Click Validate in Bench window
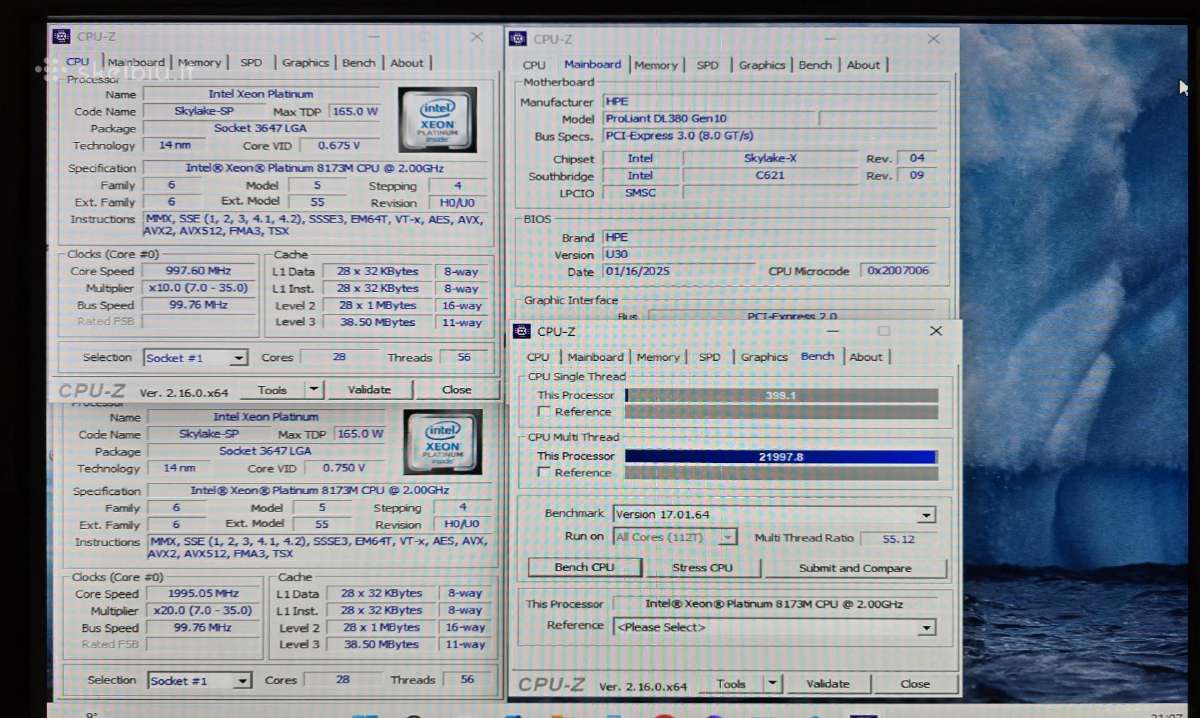Viewport: 1200px width, 718px height. click(x=828, y=684)
